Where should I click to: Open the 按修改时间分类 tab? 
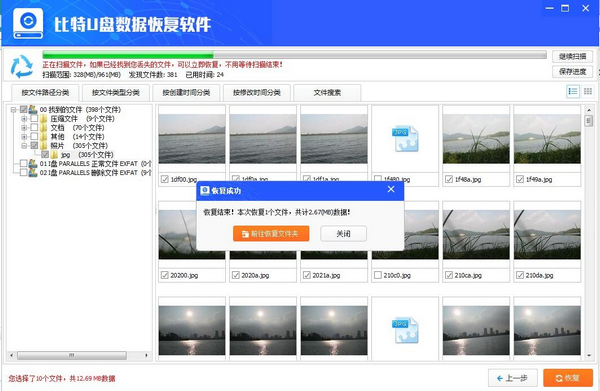tap(257, 93)
